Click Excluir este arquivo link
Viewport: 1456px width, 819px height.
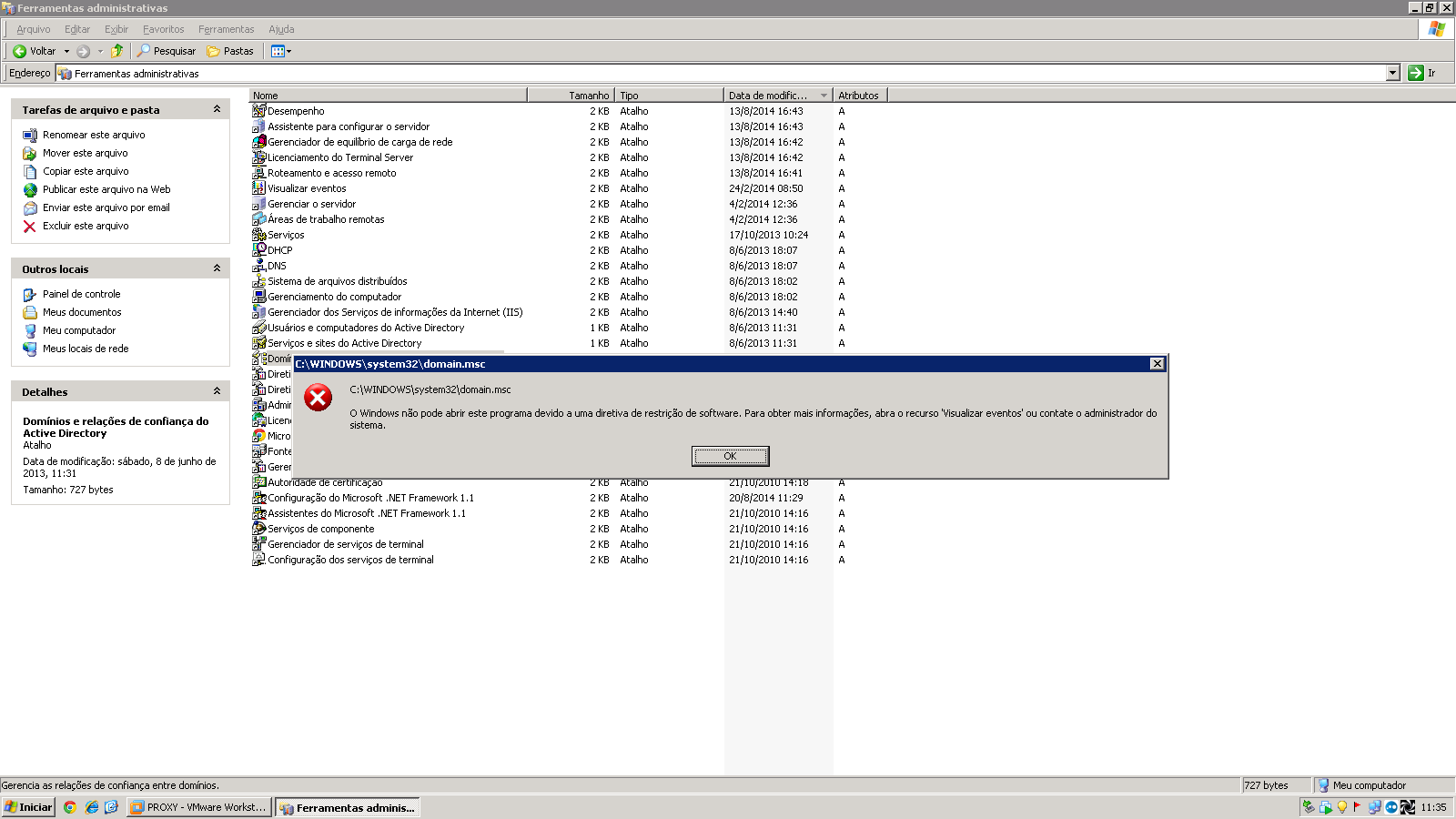(86, 226)
